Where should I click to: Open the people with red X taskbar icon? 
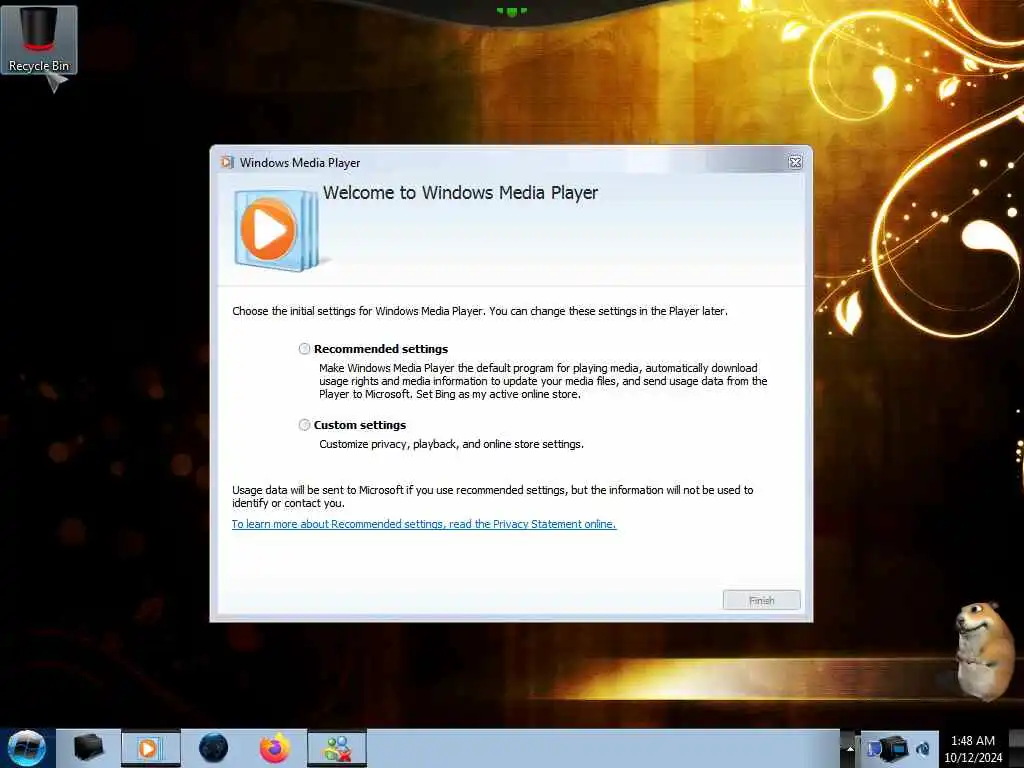tap(337, 748)
